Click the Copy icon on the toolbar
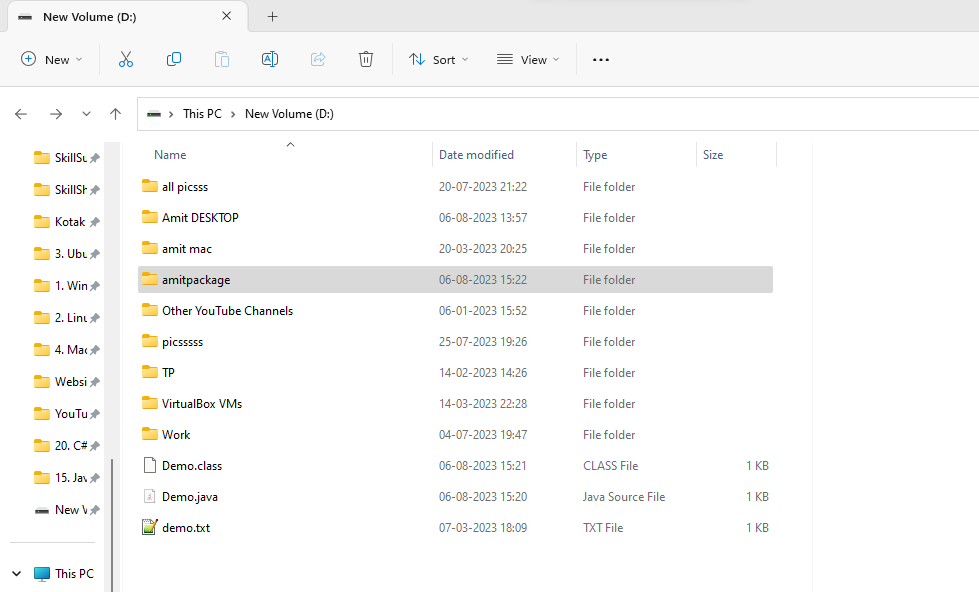The height and width of the screenshot is (592, 979). (174, 59)
